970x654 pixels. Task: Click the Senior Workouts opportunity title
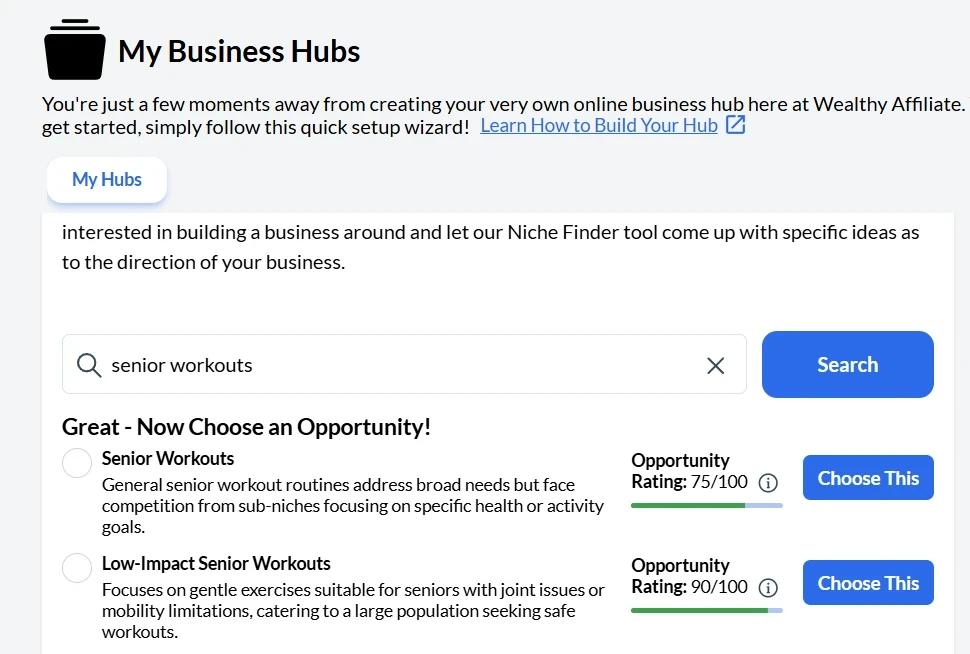point(168,459)
